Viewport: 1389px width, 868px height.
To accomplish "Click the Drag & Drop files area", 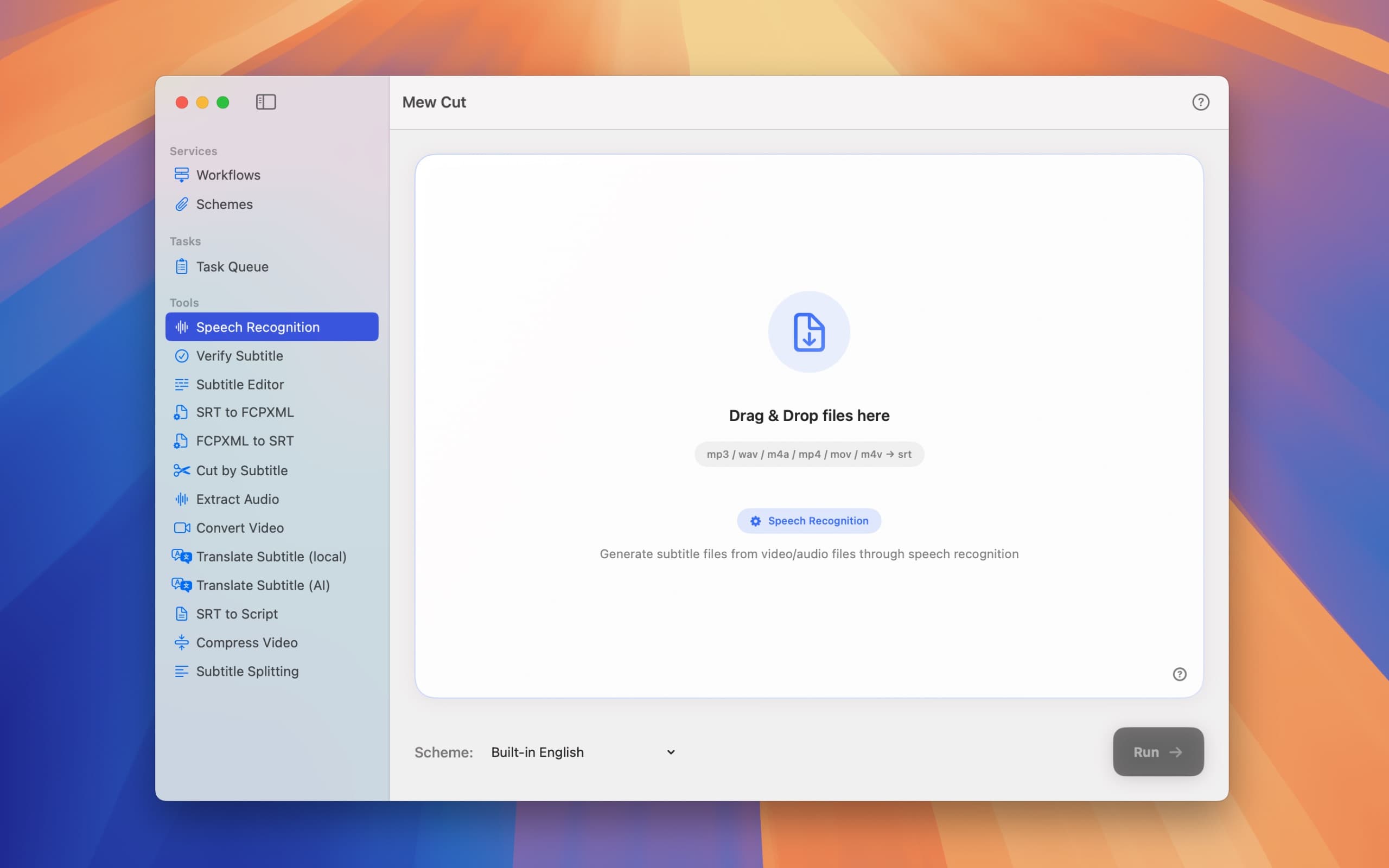I will 809,415.
